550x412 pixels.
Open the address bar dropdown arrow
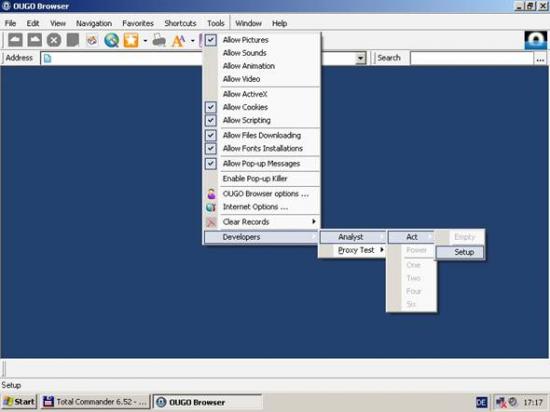(360, 58)
